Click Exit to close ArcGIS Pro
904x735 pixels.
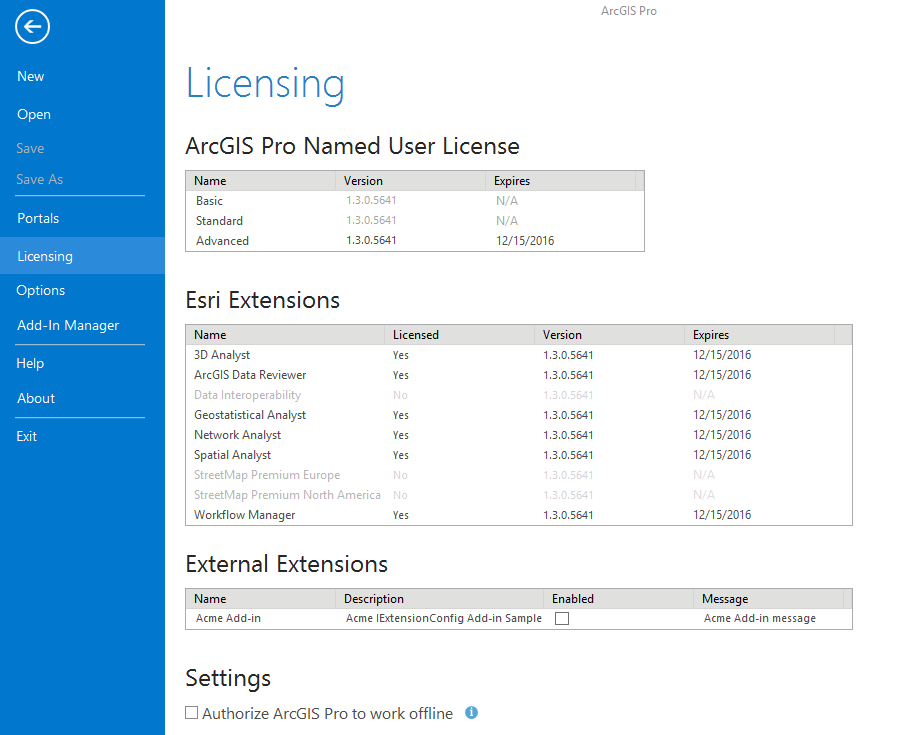(x=27, y=436)
